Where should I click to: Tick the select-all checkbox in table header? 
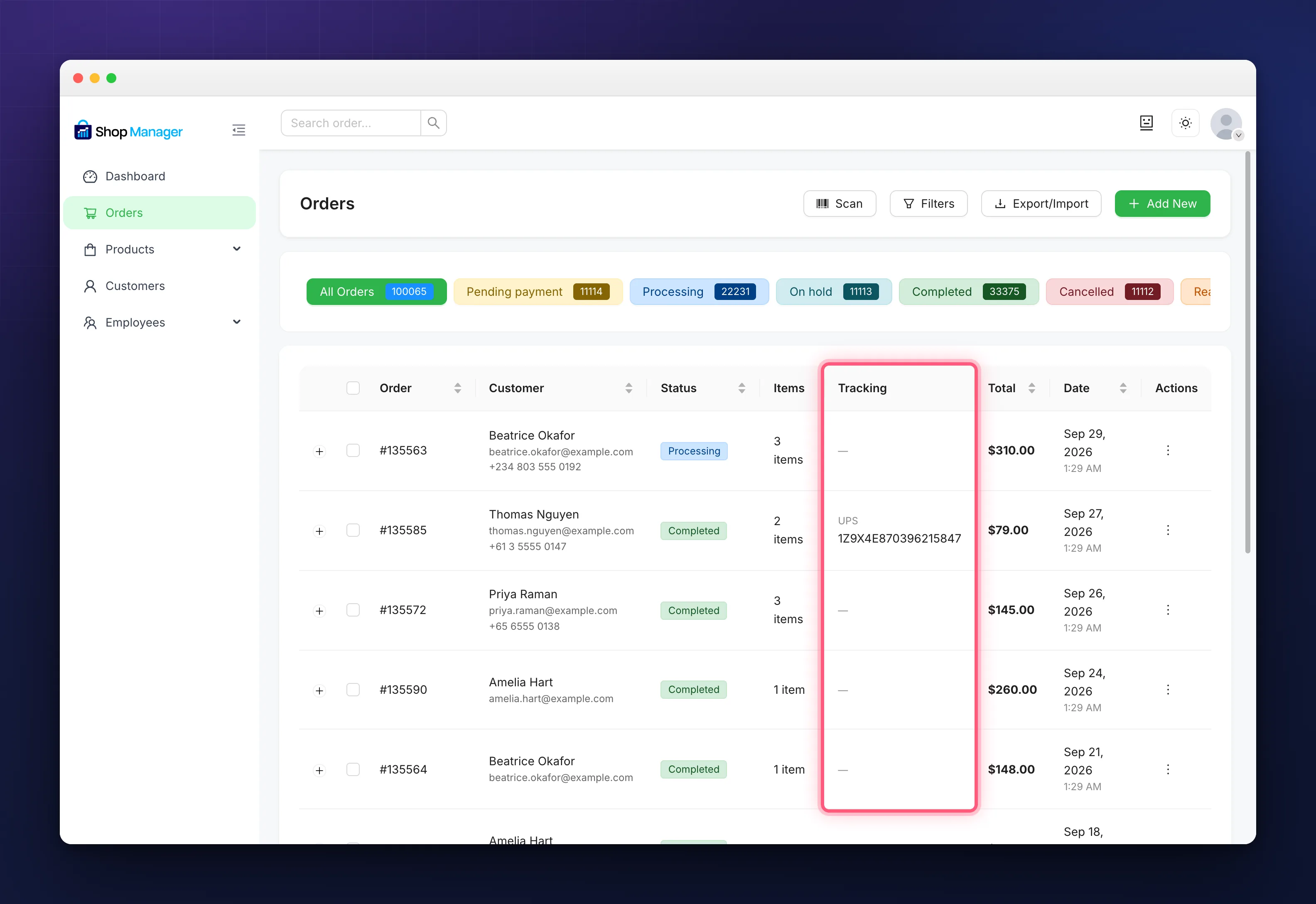[x=353, y=388]
